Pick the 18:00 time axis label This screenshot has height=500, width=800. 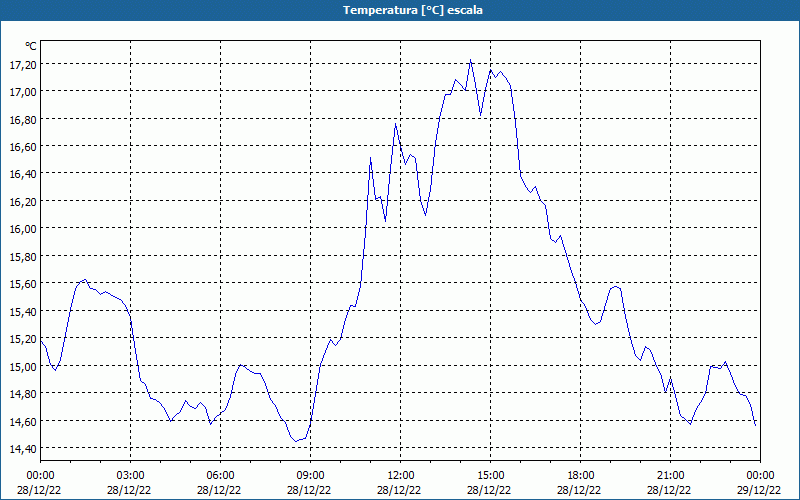pyautogui.click(x=581, y=476)
